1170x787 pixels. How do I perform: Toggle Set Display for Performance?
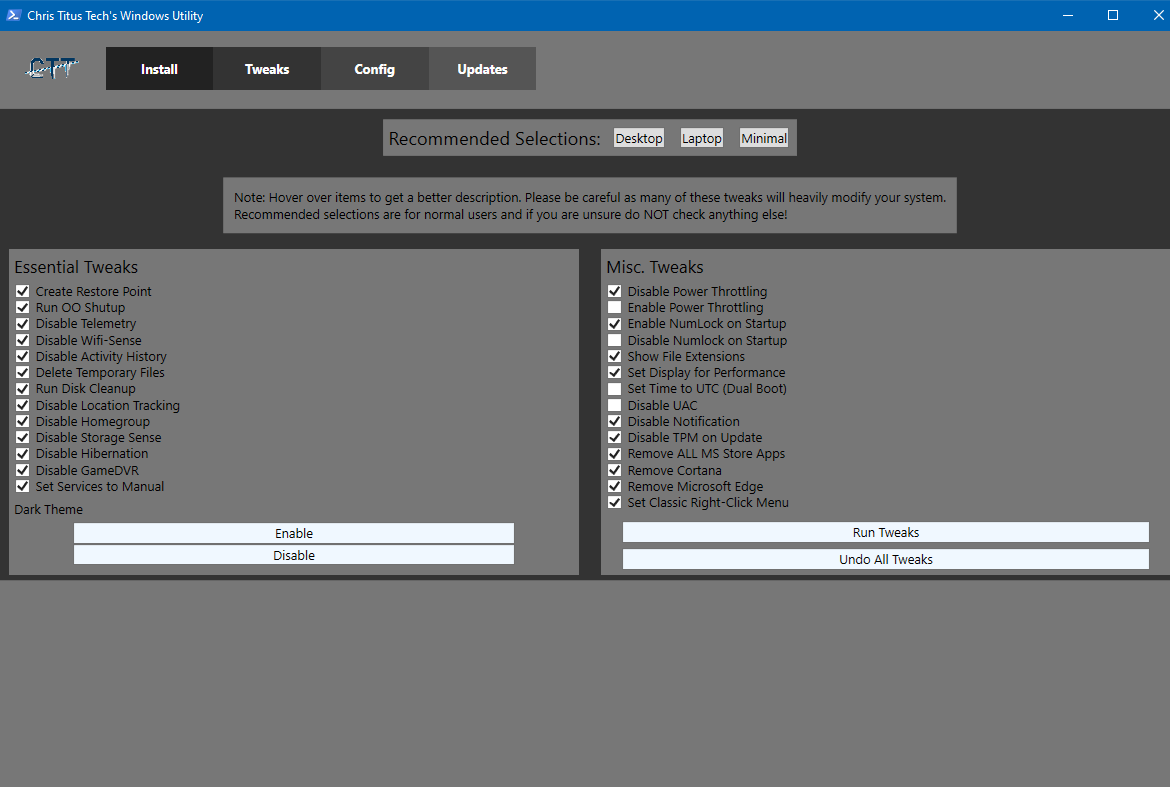[x=614, y=372]
